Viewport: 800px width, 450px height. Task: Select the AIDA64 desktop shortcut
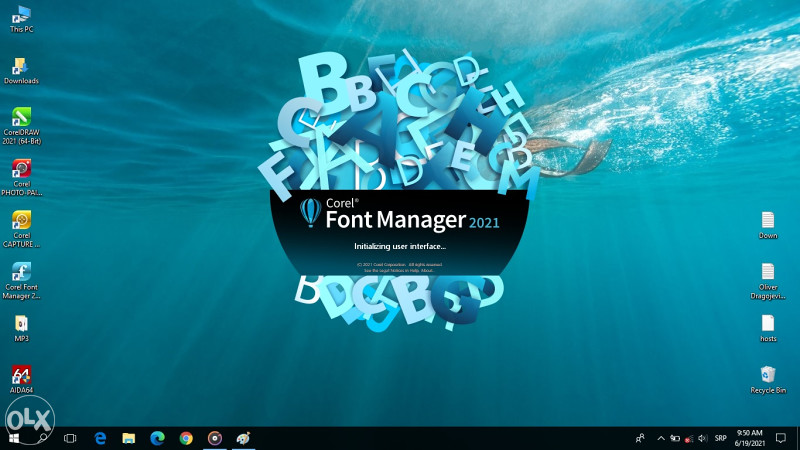point(21,380)
